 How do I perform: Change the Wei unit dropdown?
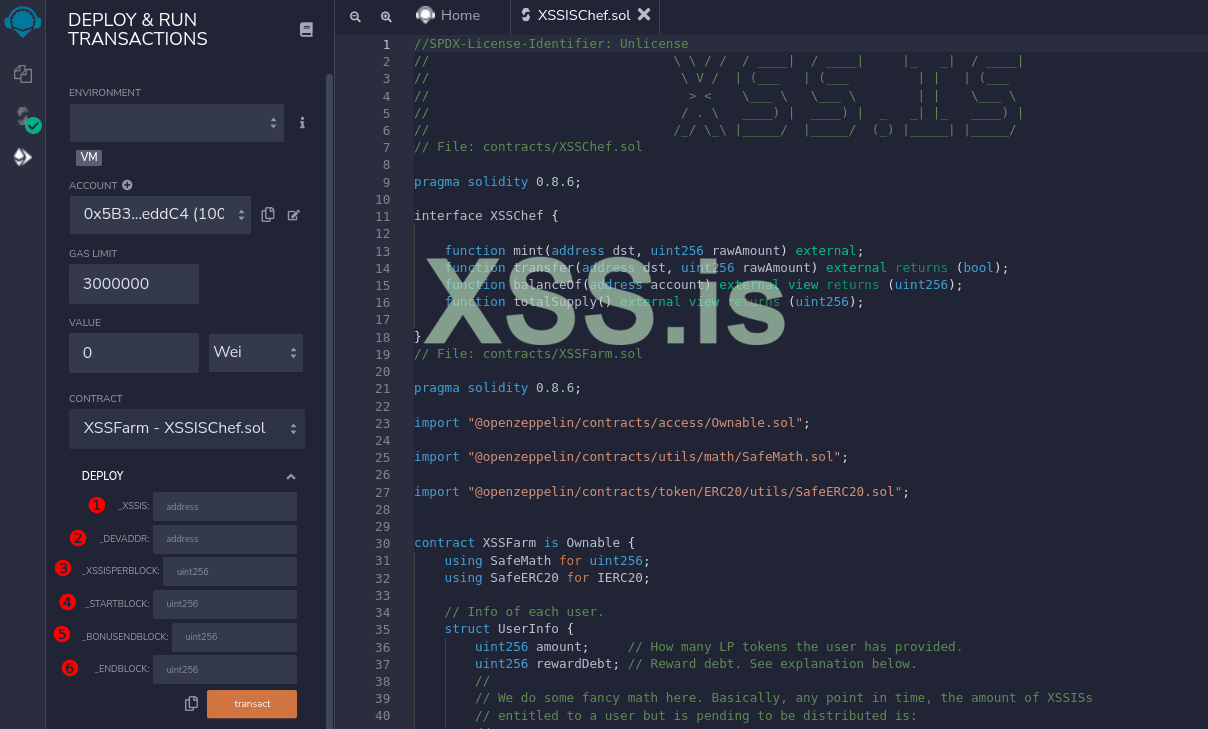coord(255,353)
